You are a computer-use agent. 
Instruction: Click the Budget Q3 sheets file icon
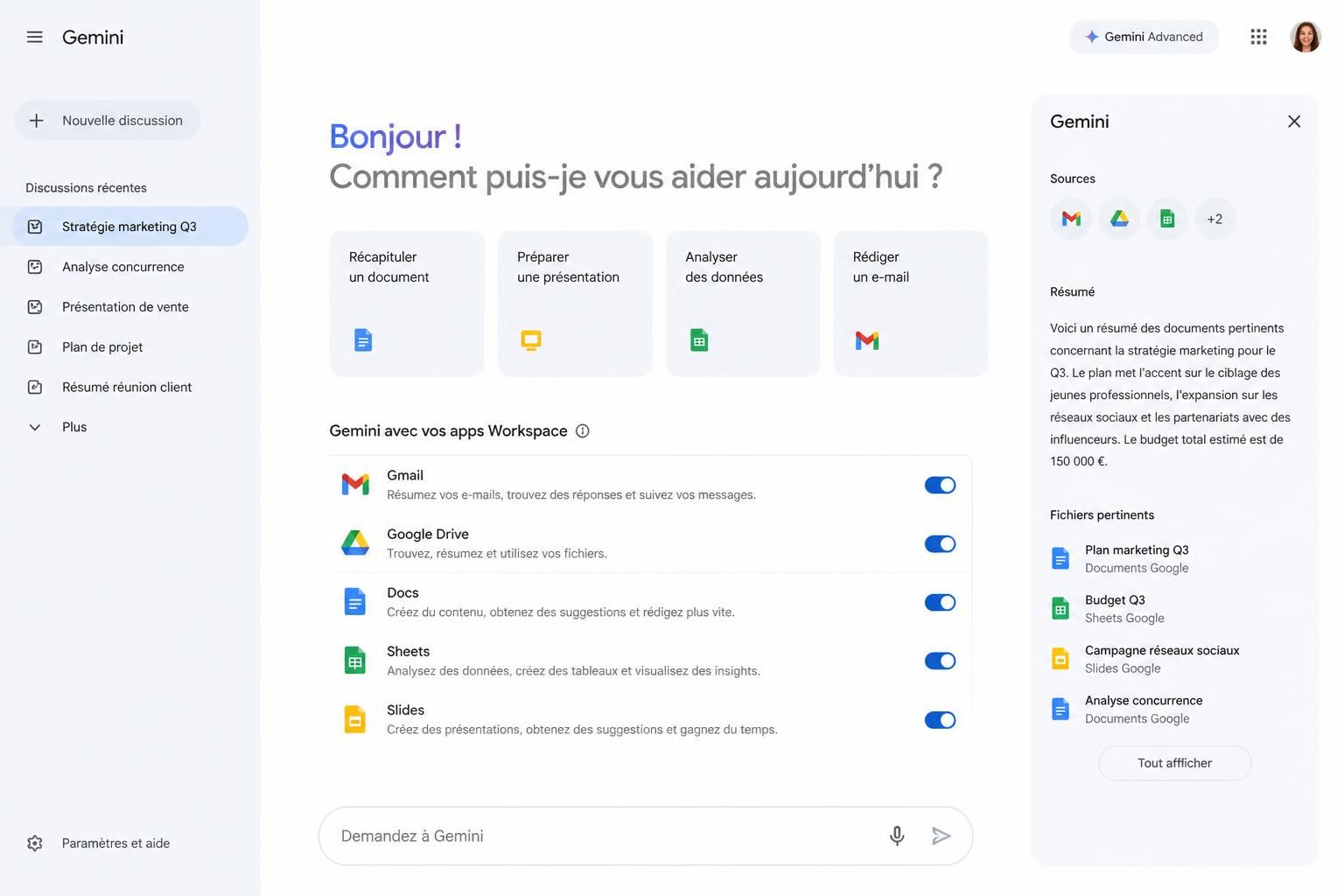tap(1060, 608)
